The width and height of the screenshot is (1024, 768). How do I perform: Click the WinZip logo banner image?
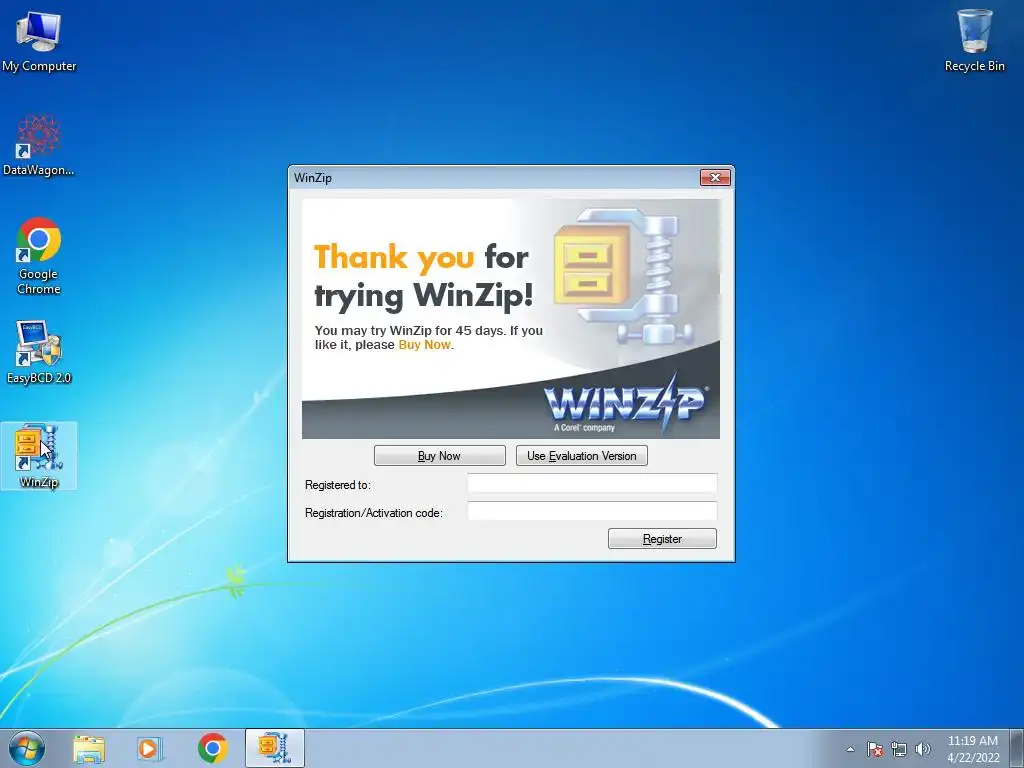(511, 319)
